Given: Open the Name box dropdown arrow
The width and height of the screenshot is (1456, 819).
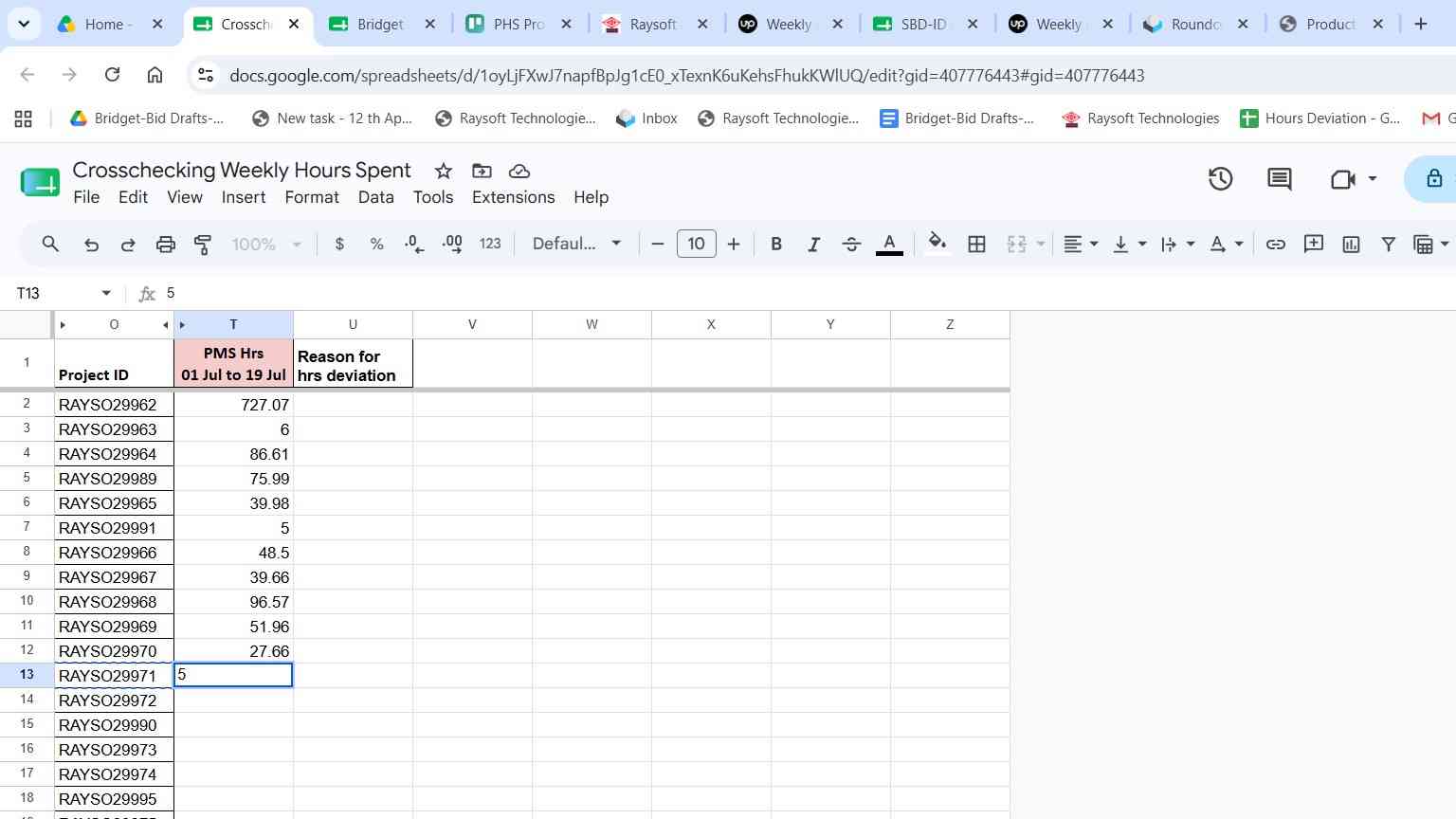Looking at the screenshot, I should 106,293.
